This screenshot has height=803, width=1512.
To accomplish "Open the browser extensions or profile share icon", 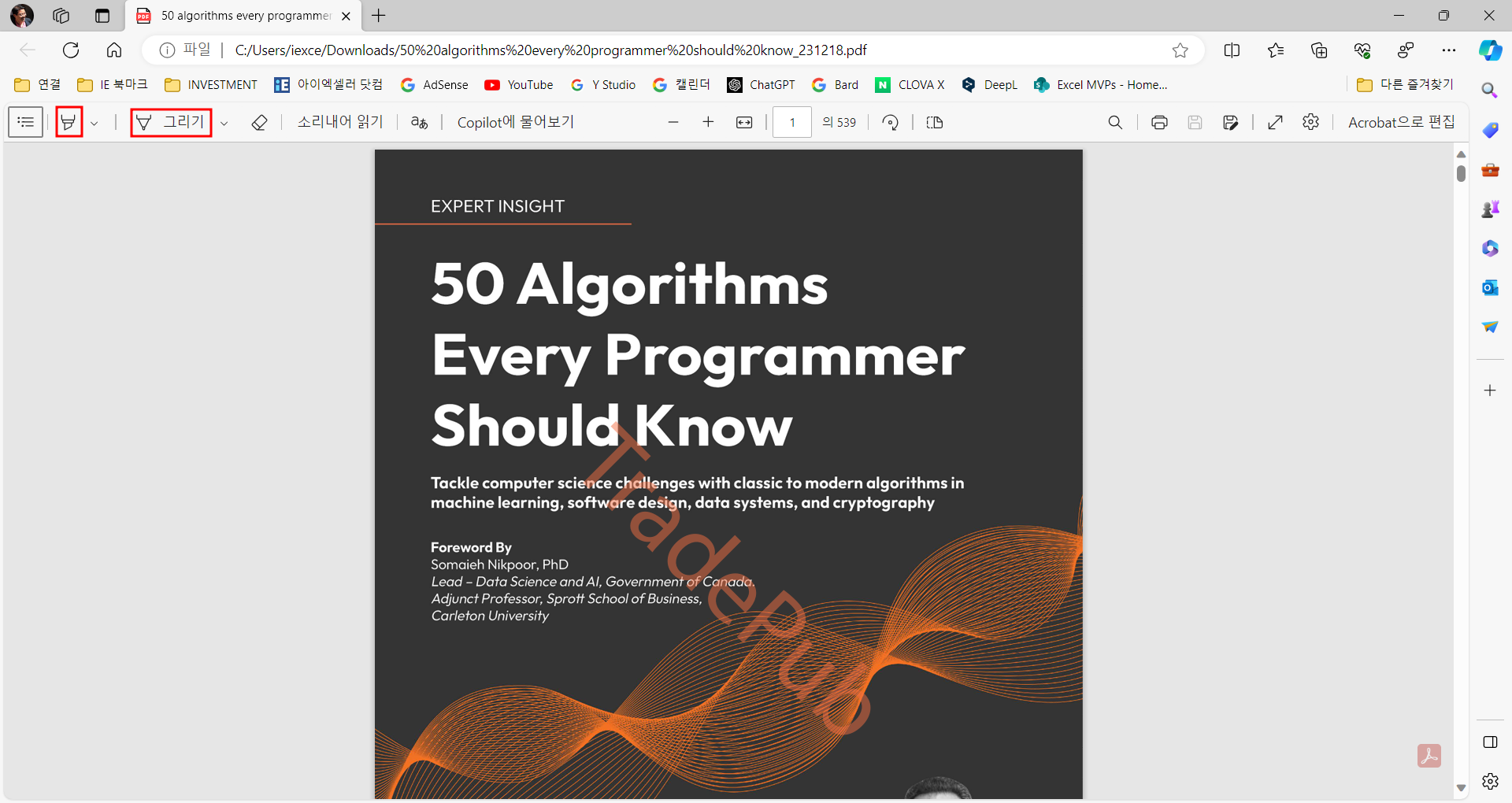I will 1406,50.
